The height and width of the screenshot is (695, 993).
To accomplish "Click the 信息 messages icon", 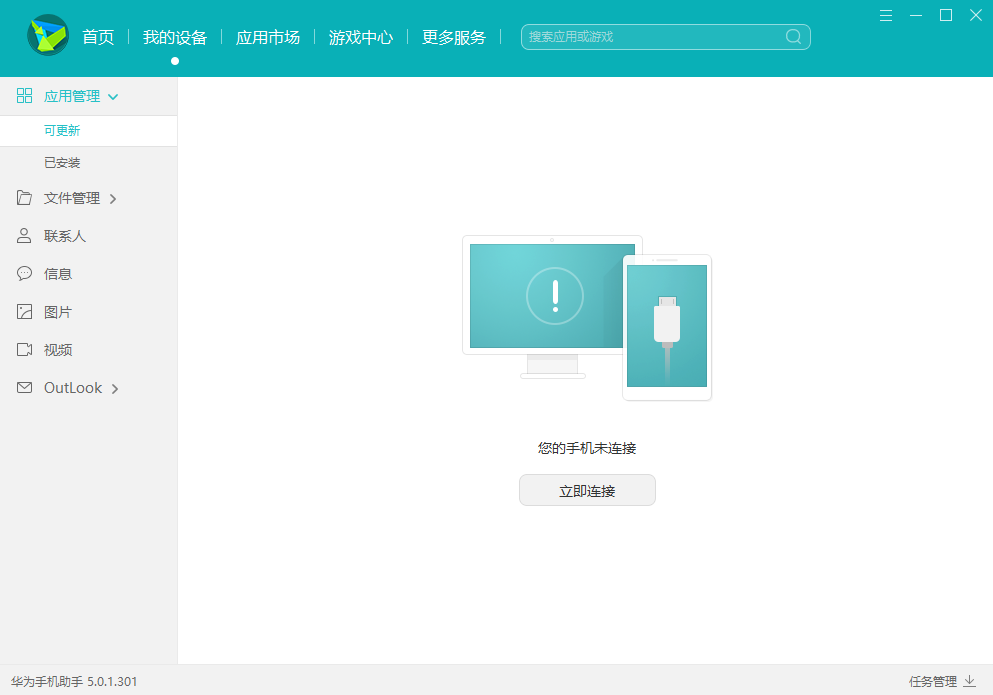I will click(x=23, y=273).
